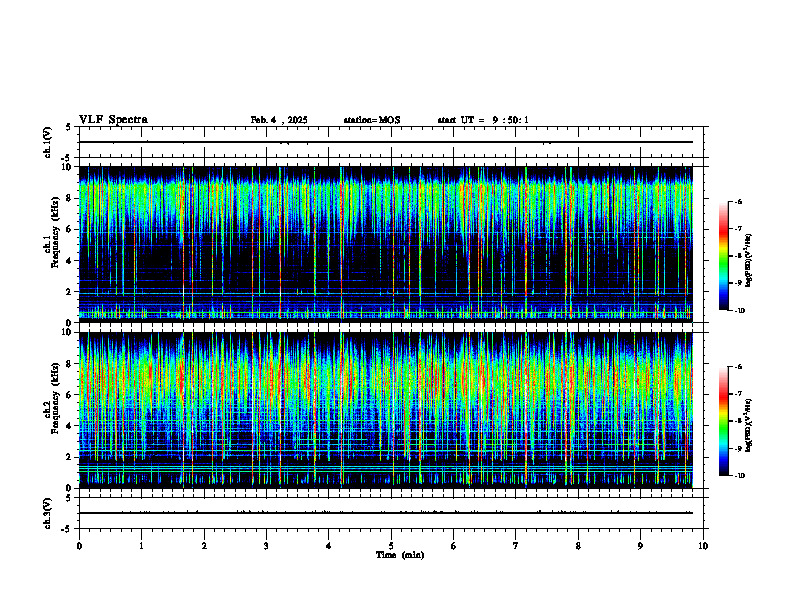Click time axis tick label '4'
Viewport: 792px width, 612px height.
(328, 546)
